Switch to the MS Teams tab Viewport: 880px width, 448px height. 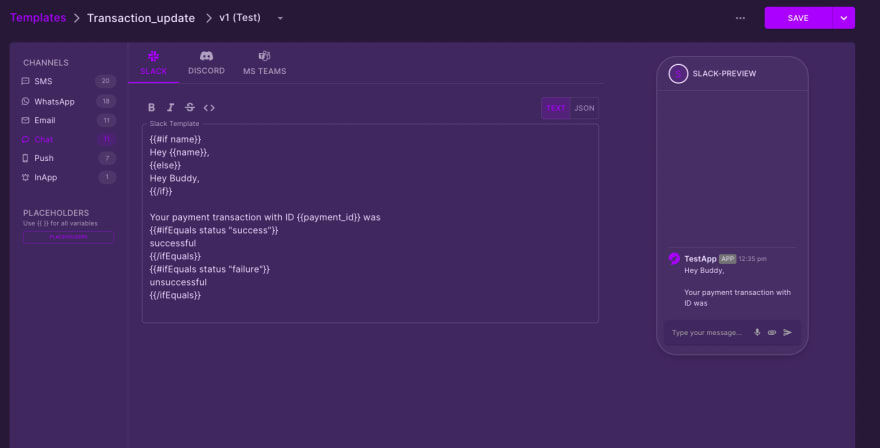pyautogui.click(x=264, y=63)
